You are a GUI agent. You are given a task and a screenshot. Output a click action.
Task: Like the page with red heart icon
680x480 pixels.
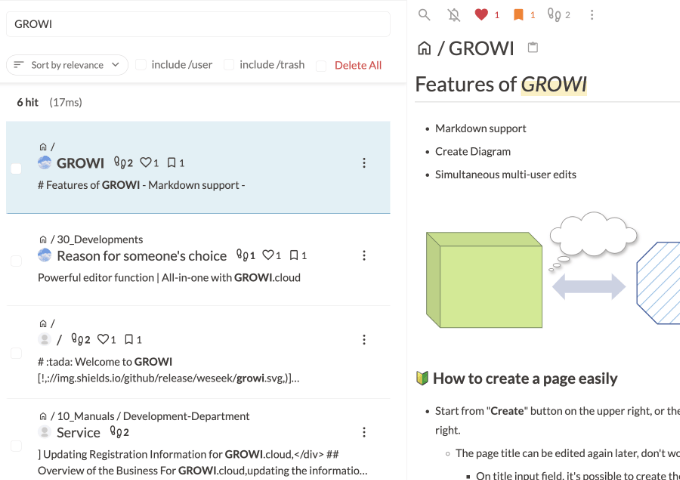tap(482, 15)
